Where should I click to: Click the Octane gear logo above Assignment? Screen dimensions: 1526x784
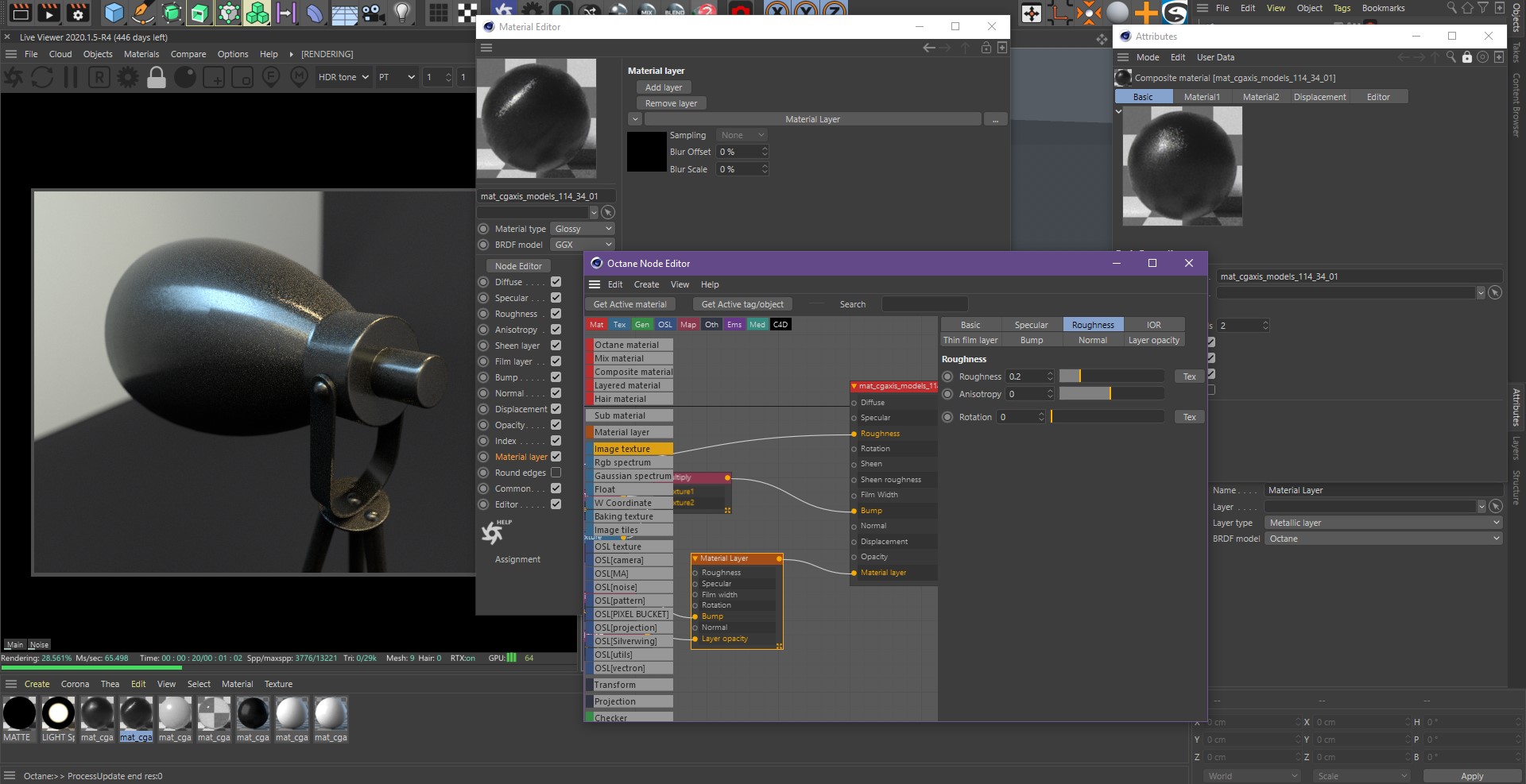click(494, 532)
